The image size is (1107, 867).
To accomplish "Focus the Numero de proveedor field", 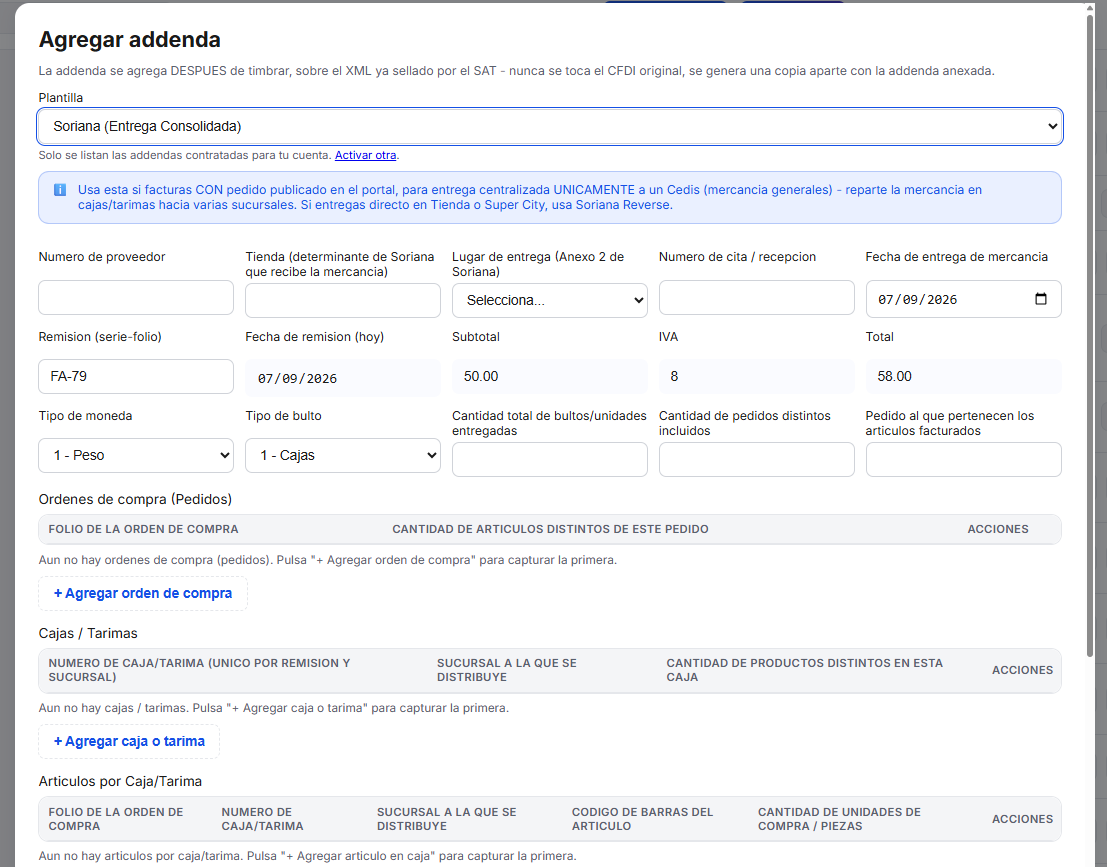I will pyautogui.click(x=136, y=297).
